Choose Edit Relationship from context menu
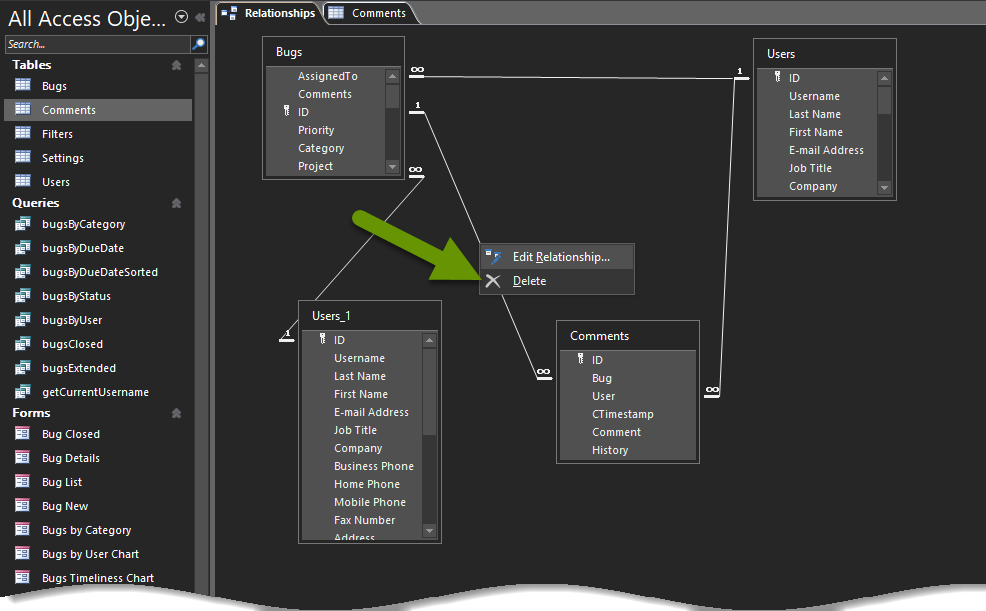Image resolution: width=986 pixels, height=611 pixels. (560, 257)
